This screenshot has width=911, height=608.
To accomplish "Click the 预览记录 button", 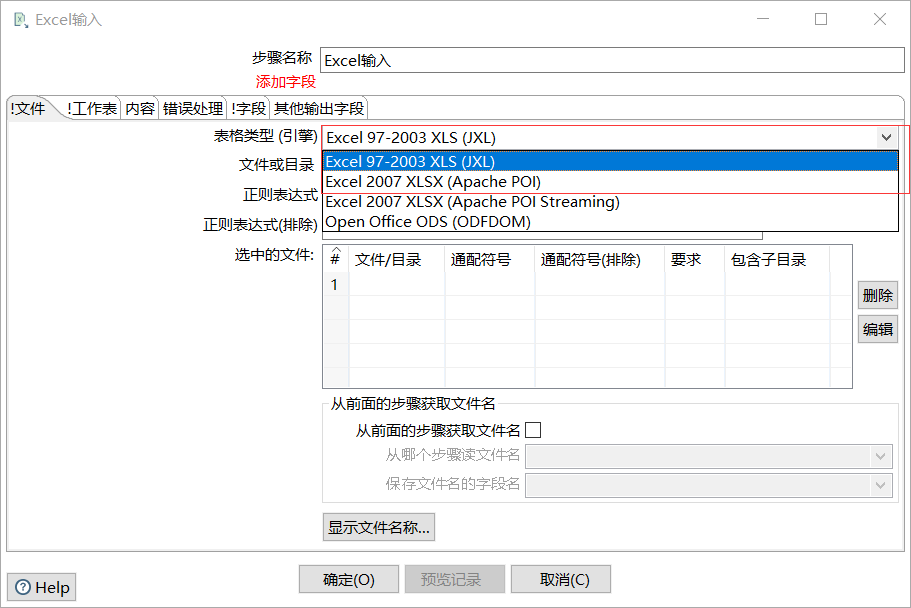I will 454,579.
